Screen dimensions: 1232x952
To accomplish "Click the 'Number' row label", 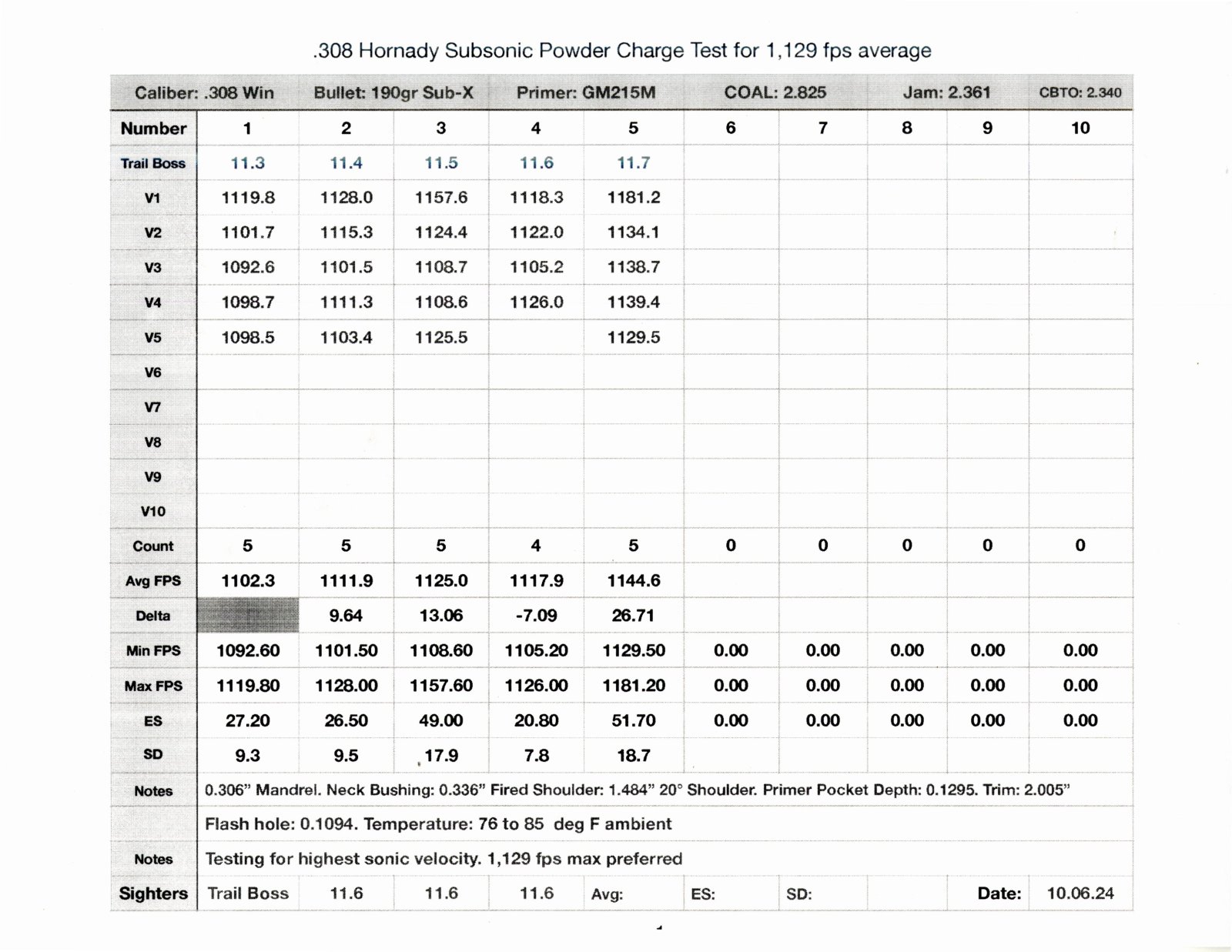I will point(153,129).
